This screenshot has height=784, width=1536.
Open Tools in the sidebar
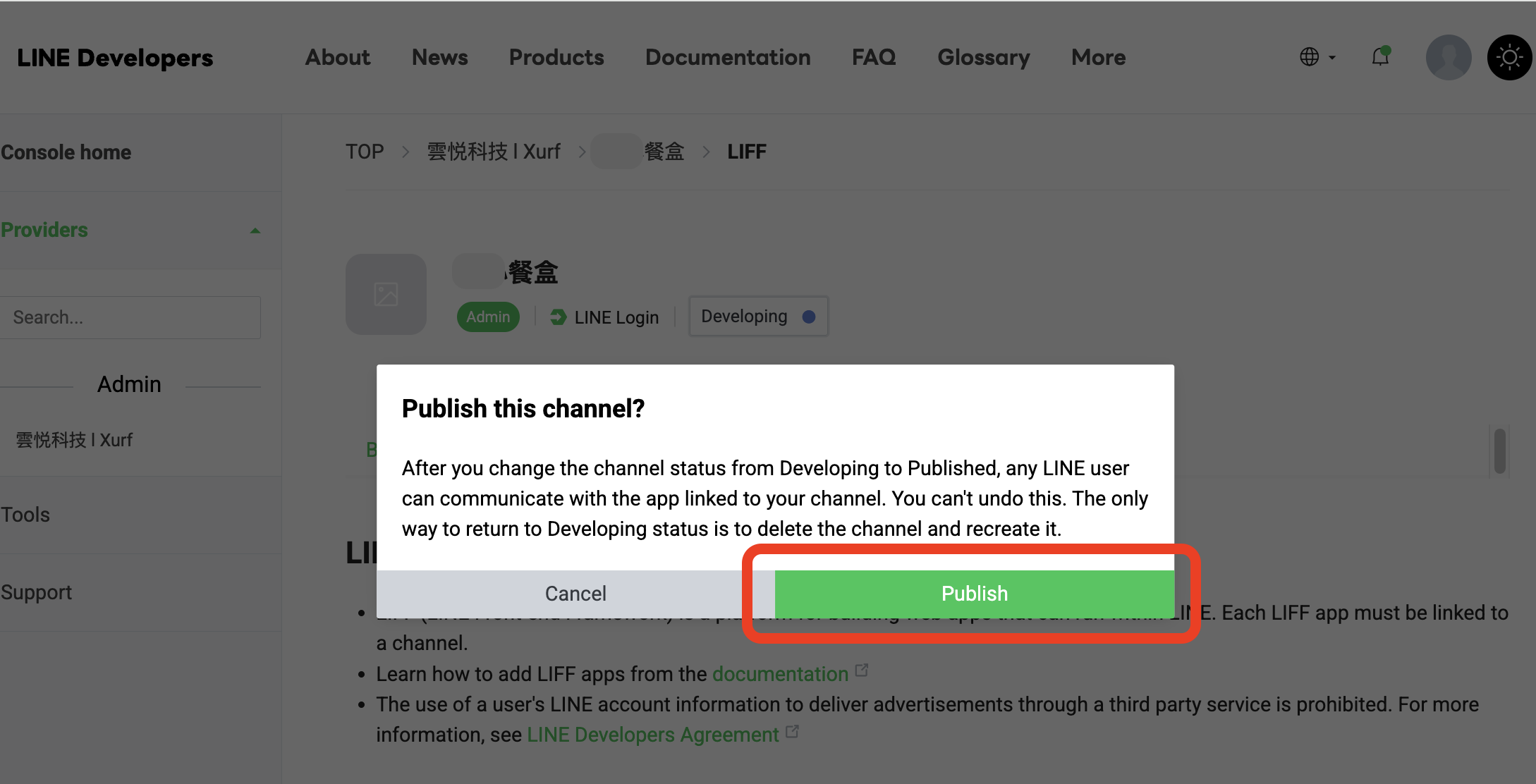pos(25,515)
